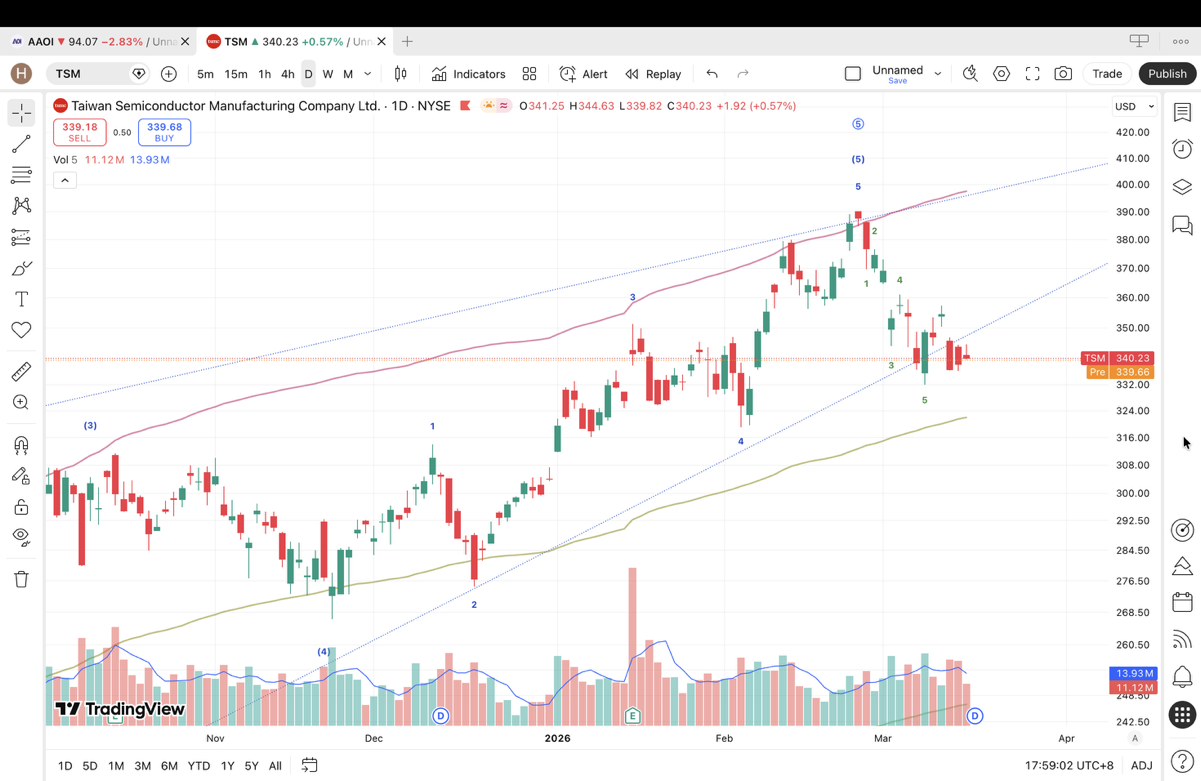The width and height of the screenshot is (1201, 781).
Task: Open the news feed panel
Action: [x=1182, y=640]
